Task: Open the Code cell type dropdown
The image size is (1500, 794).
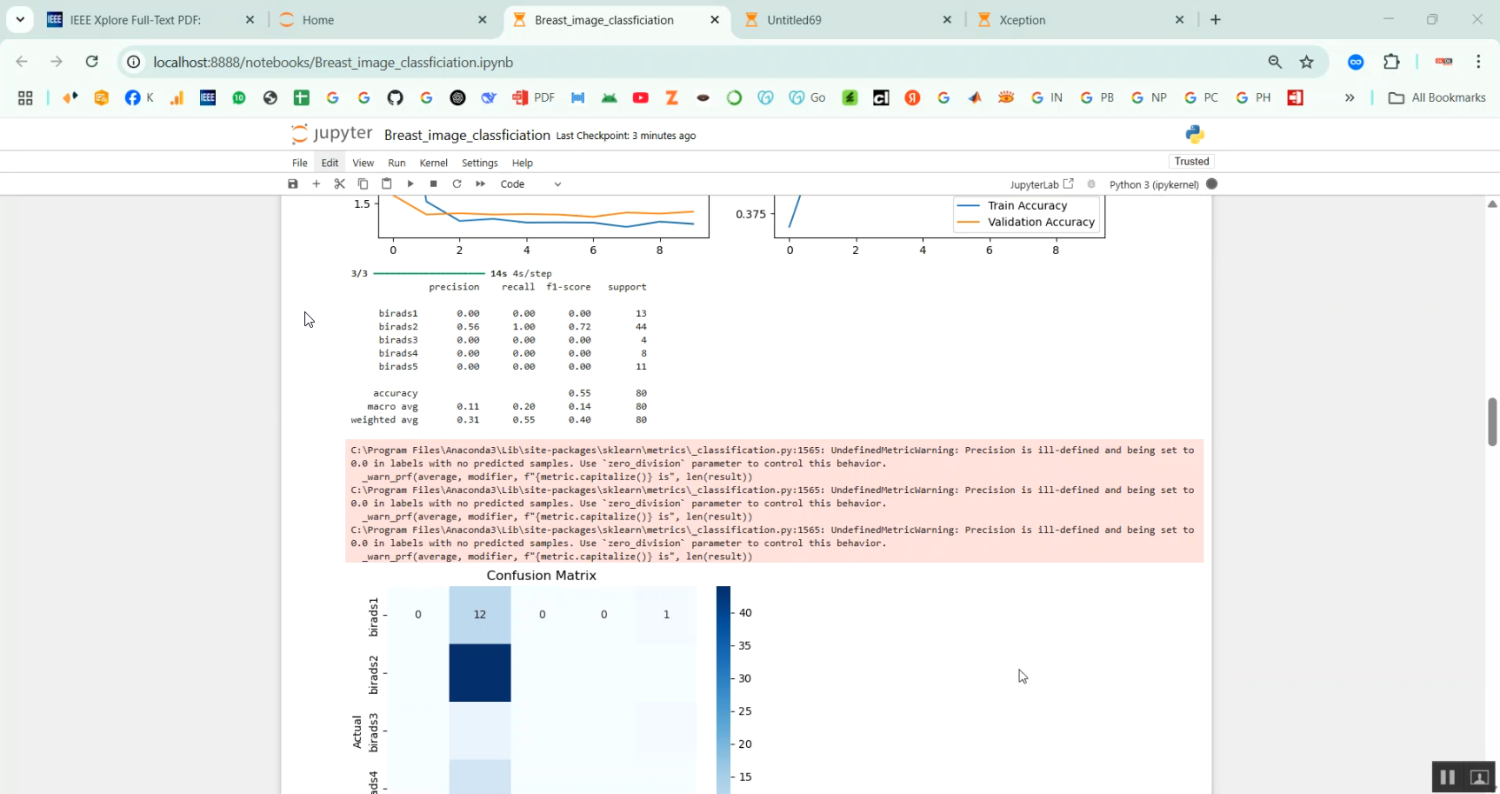Action: click(x=530, y=184)
